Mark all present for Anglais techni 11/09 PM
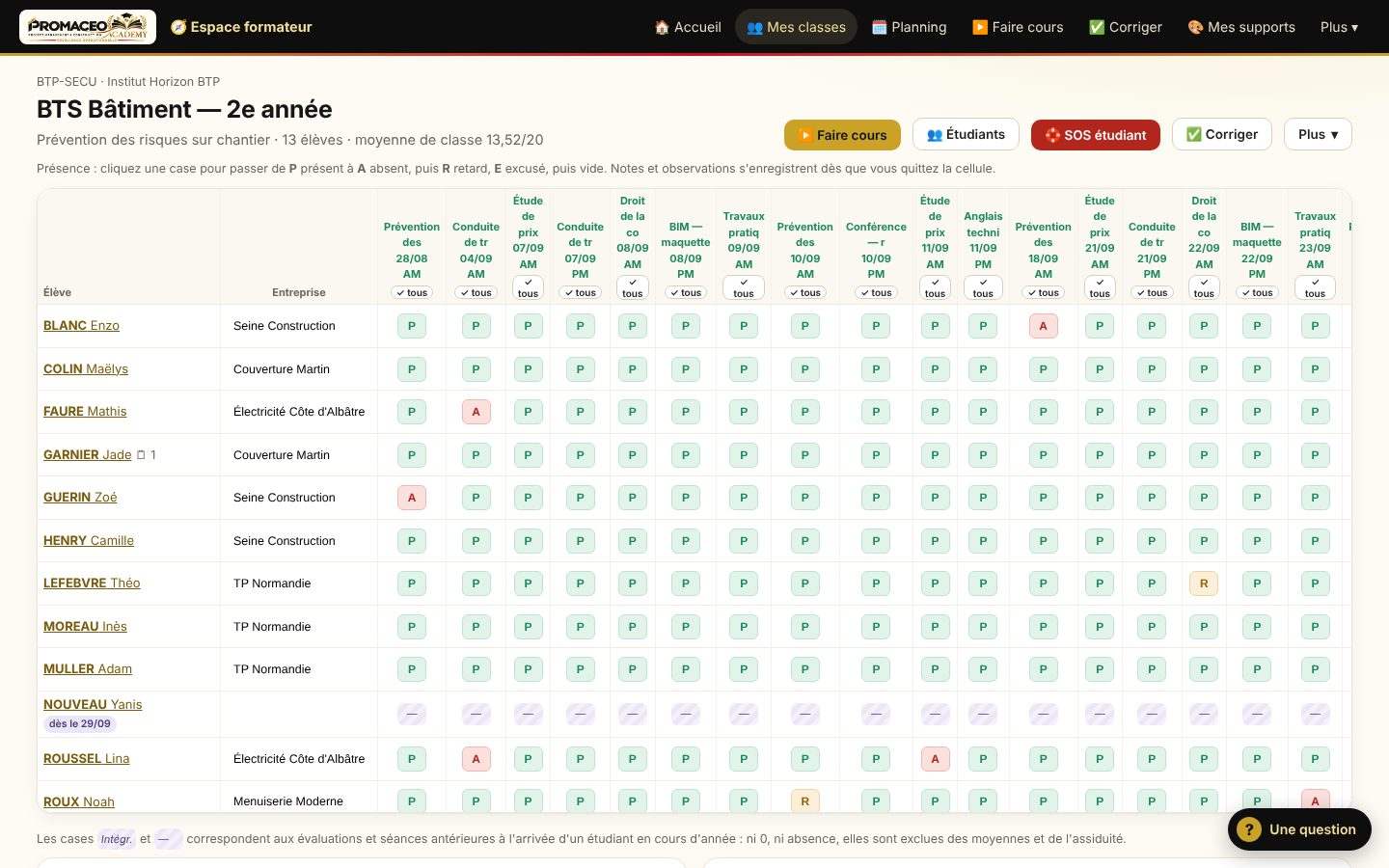Viewport: 1389px width, 868px height. (983, 287)
